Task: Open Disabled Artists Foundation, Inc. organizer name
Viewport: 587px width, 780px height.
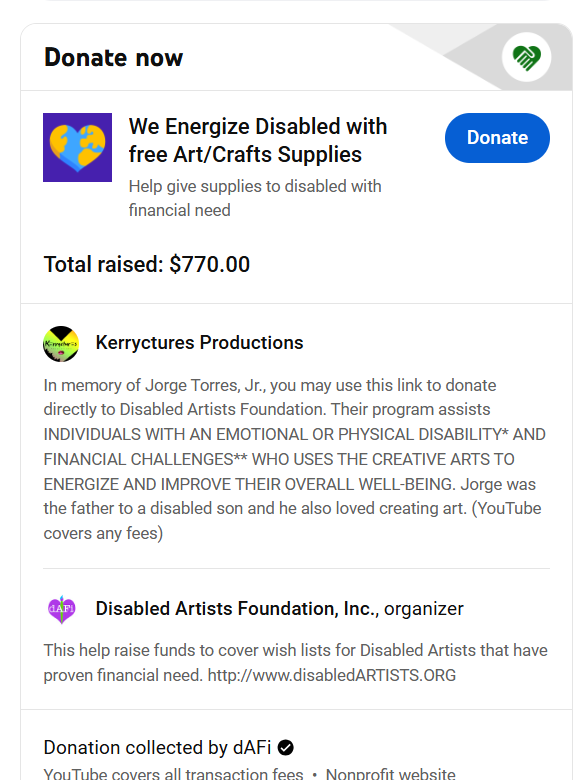Action: 237,609
